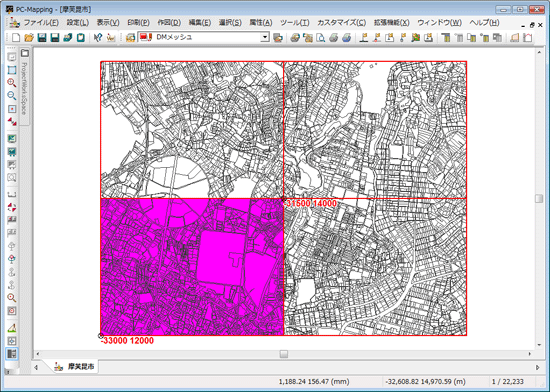The image size is (550, 392).
Task: Open the 属性(A) menu
Action: pos(261,22)
